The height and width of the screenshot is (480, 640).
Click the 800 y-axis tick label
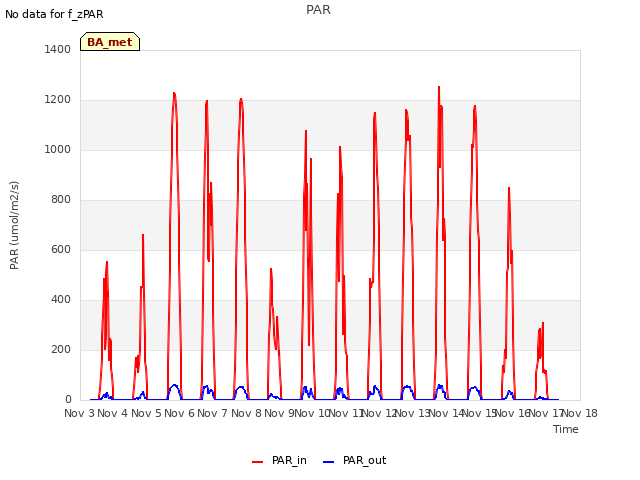pos(61,200)
